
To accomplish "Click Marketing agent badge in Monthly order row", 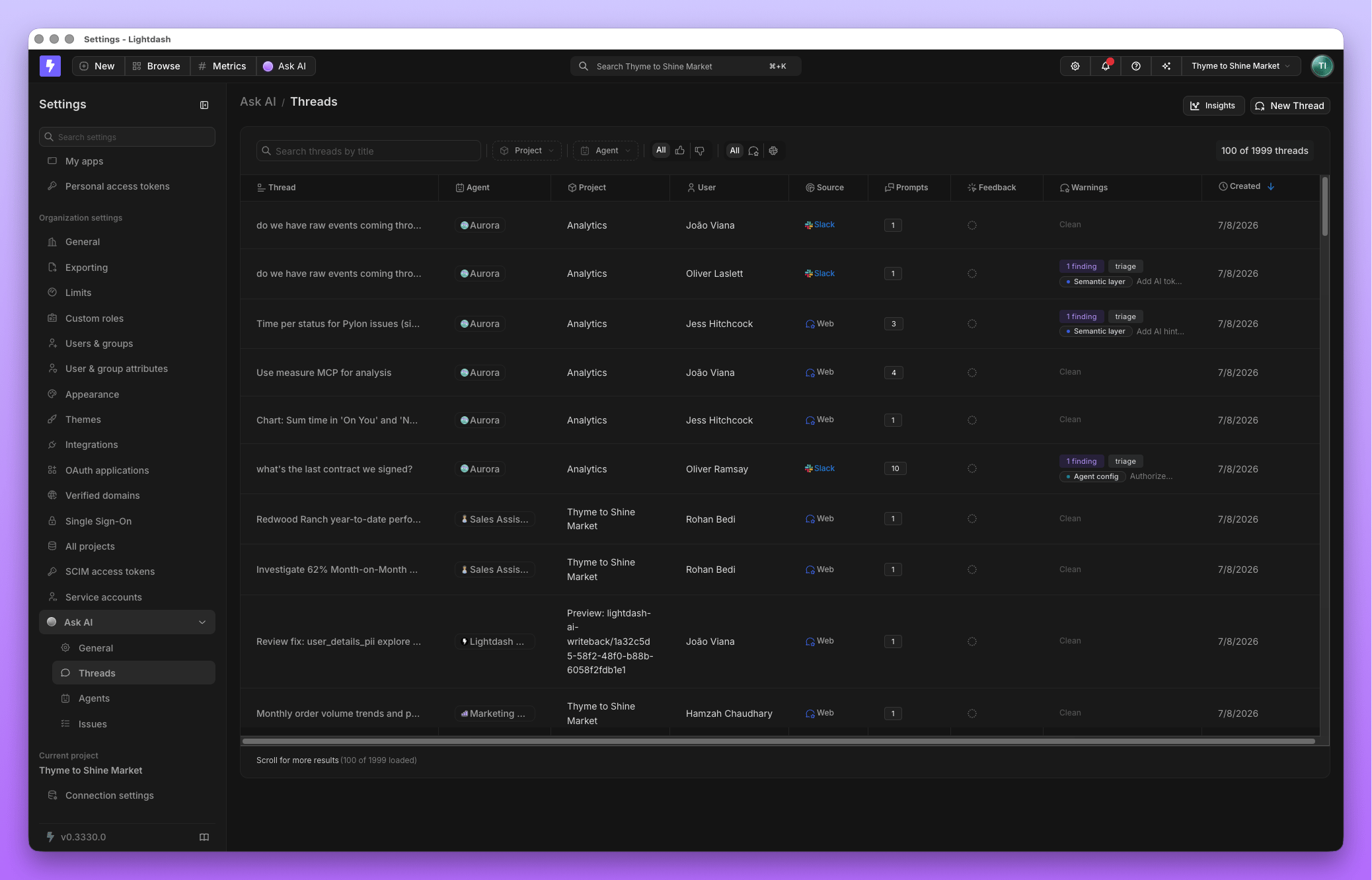I will click(495, 714).
